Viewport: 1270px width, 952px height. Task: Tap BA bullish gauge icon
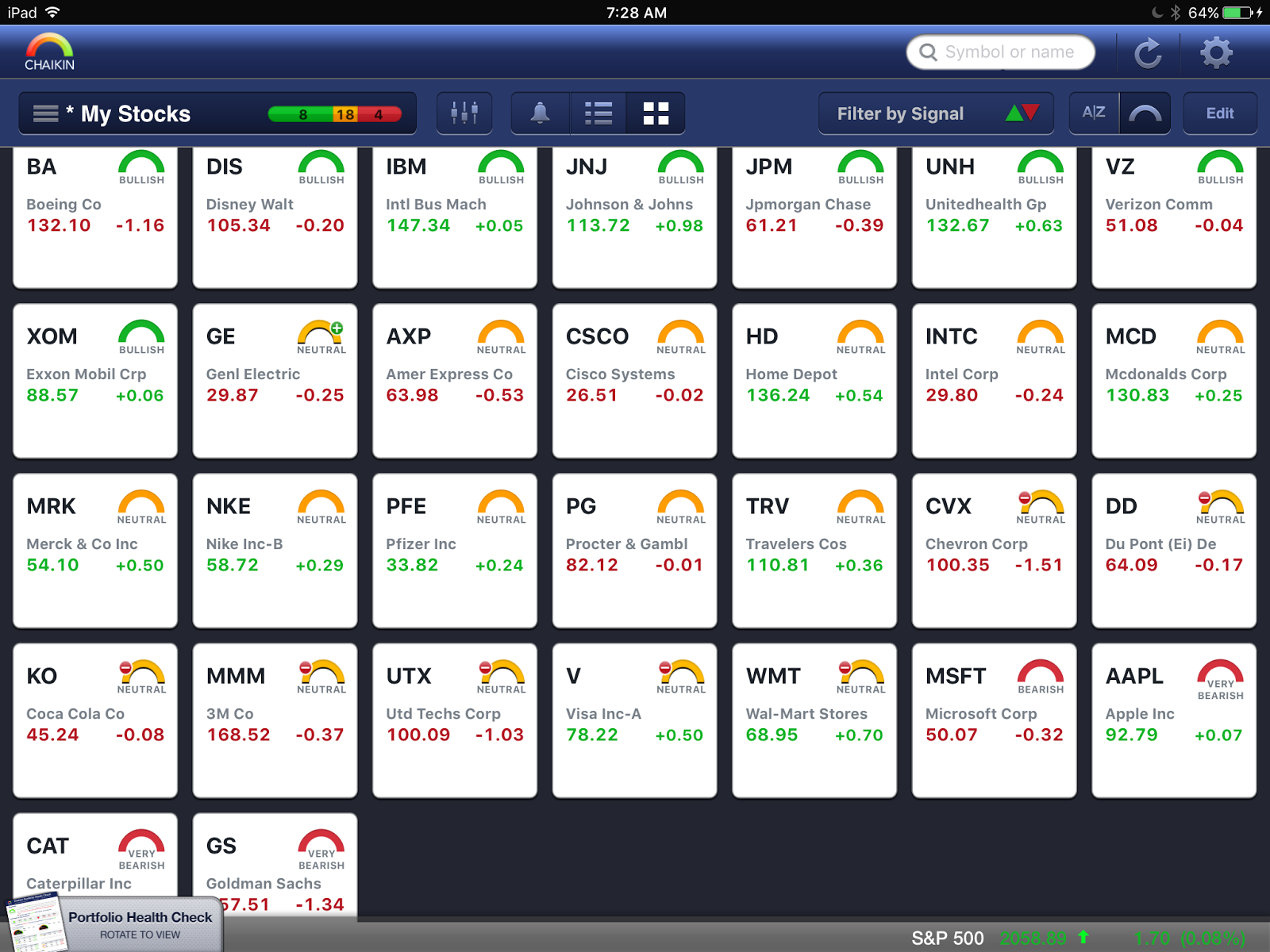click(x=141, y=167)
